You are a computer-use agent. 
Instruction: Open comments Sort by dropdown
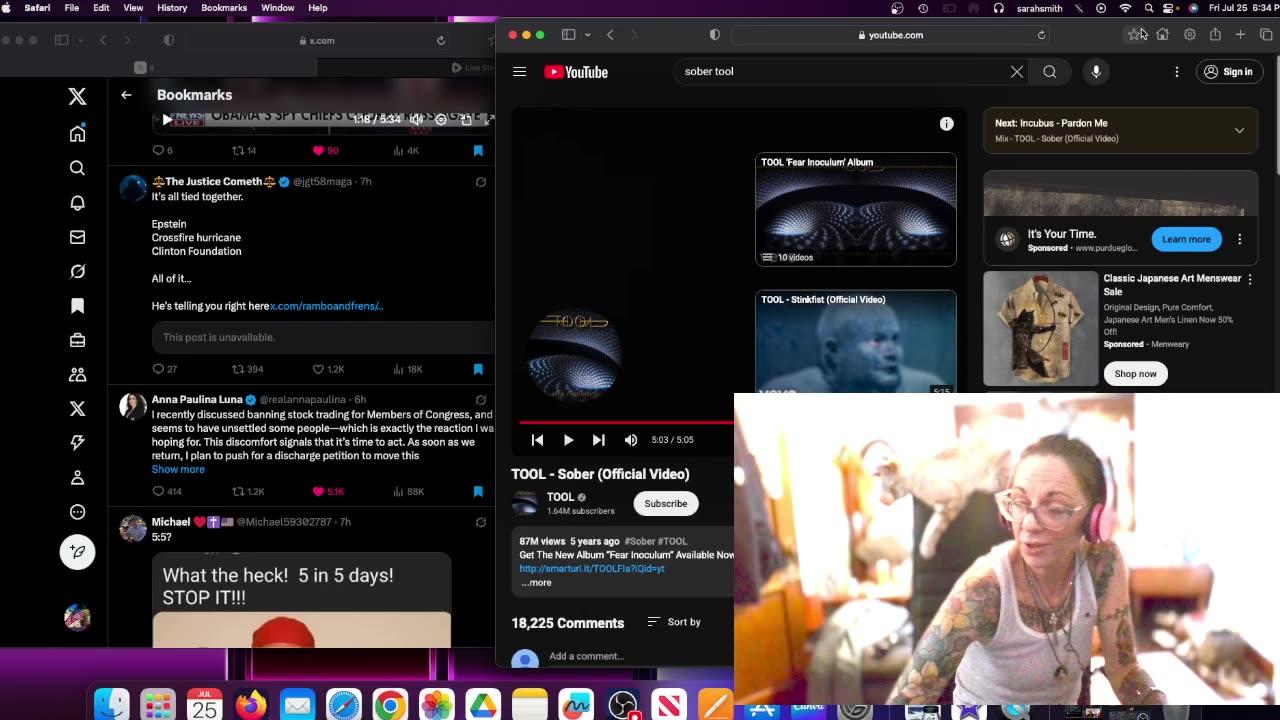point(674,622)
